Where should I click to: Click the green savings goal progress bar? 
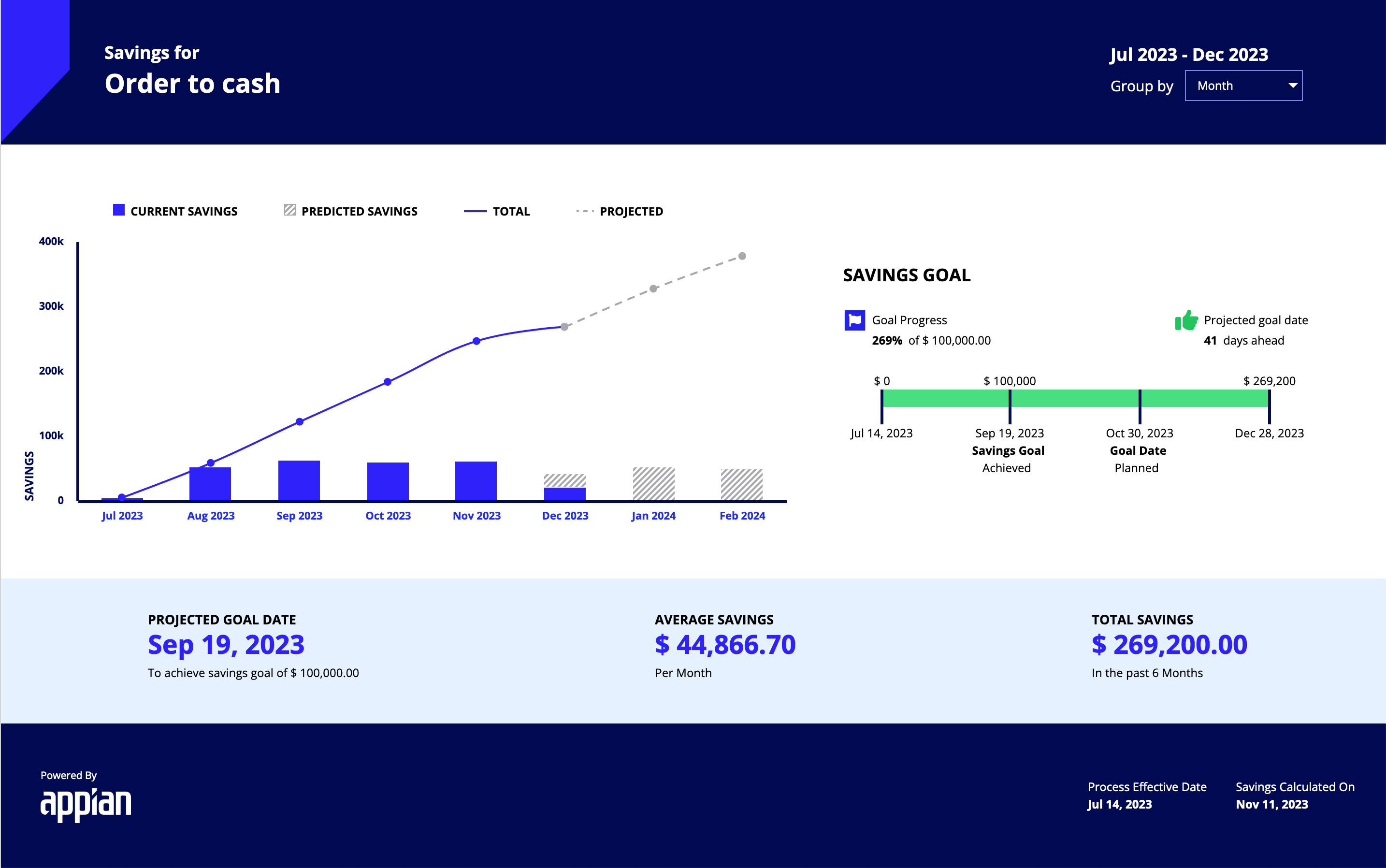click(1076, 398)
